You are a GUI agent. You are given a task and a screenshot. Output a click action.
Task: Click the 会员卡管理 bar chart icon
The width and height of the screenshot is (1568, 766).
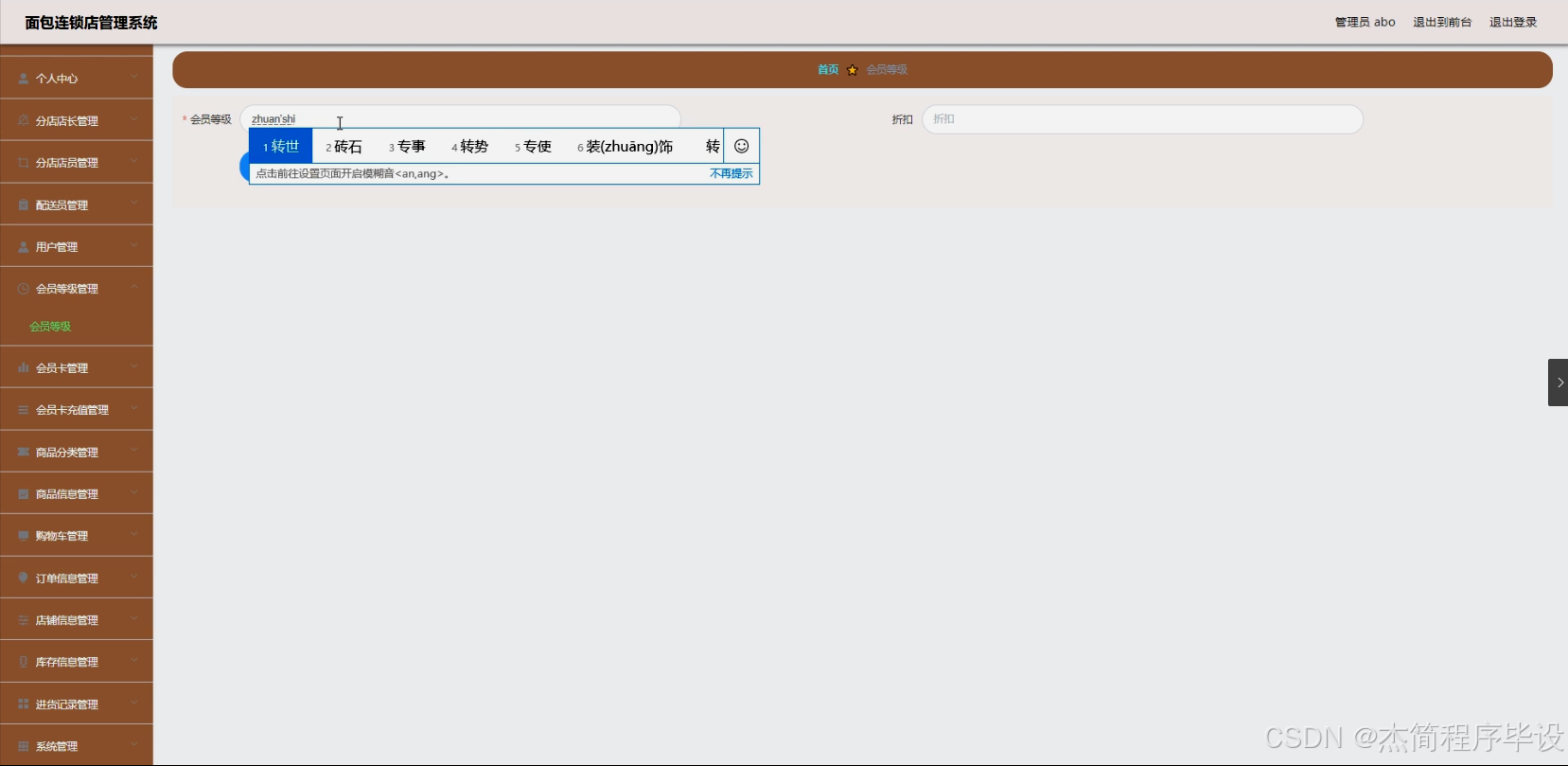click(x=23, y=368)
